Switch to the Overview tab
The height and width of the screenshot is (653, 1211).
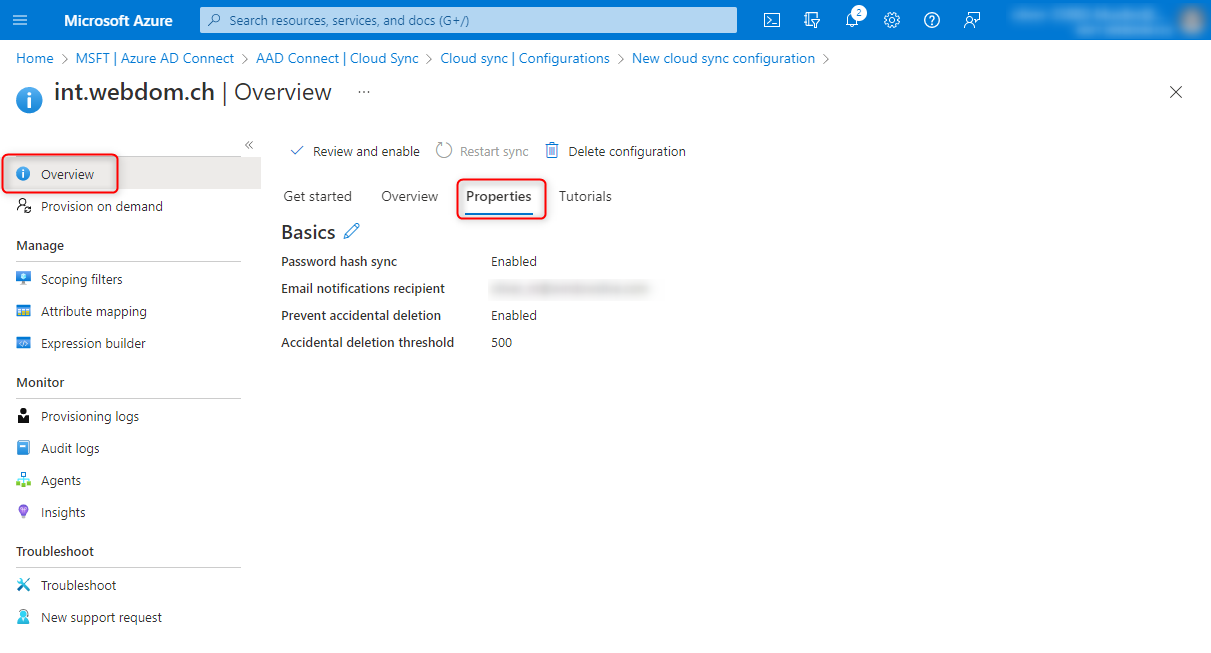[410, 196]
